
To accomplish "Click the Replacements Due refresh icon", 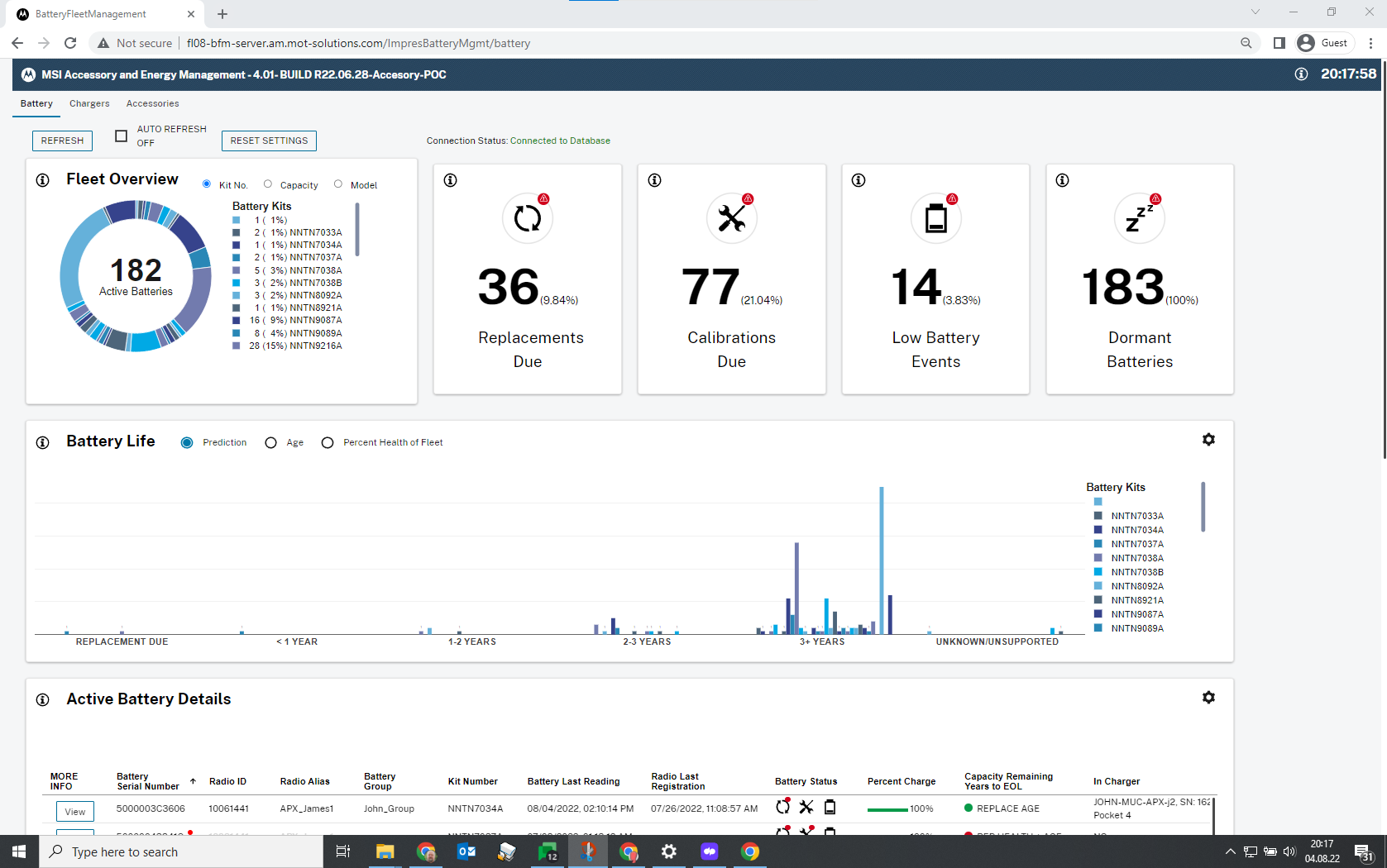I will tap(527, 219).
